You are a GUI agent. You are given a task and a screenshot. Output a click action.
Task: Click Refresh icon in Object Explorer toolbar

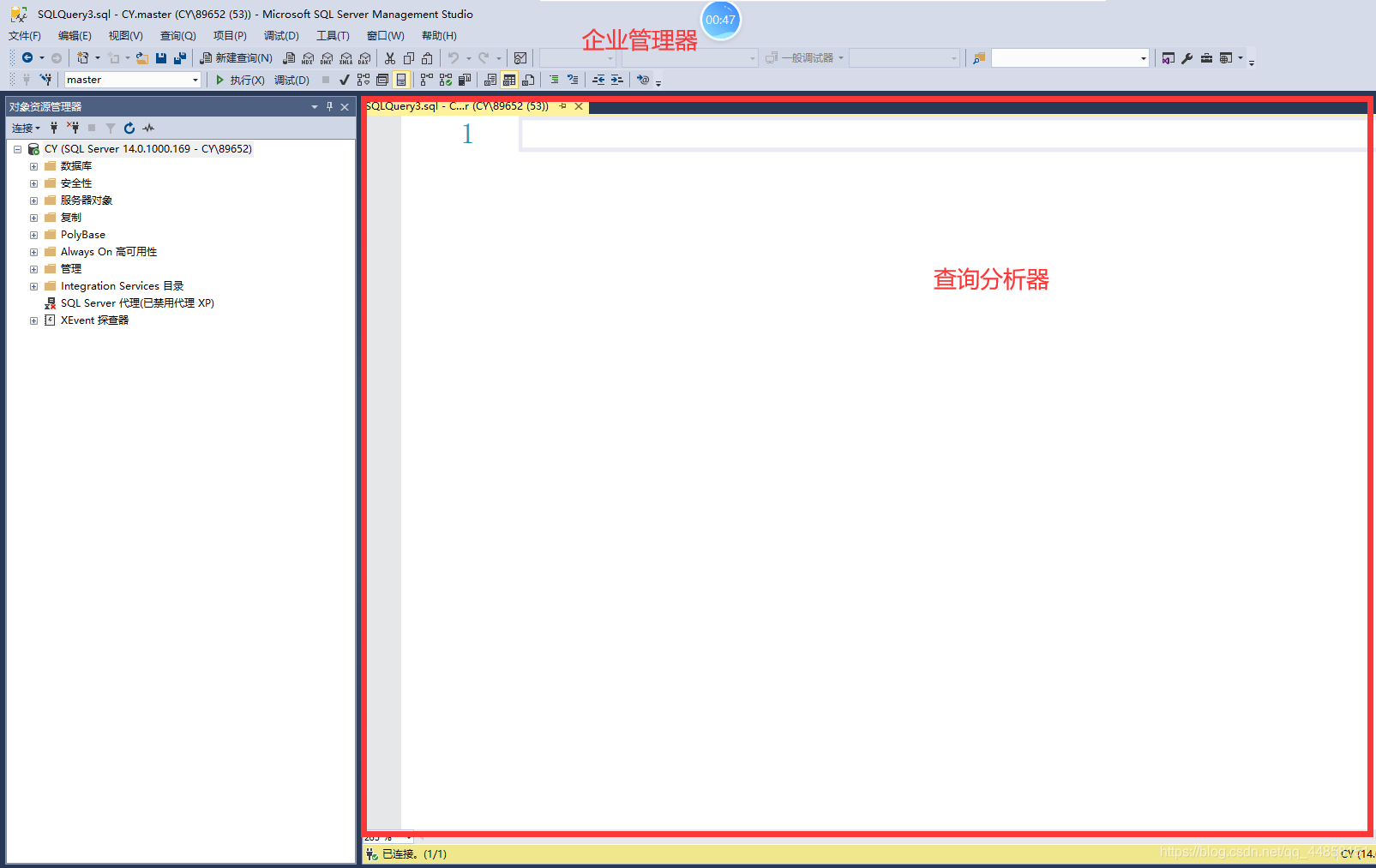pos(129,128)
